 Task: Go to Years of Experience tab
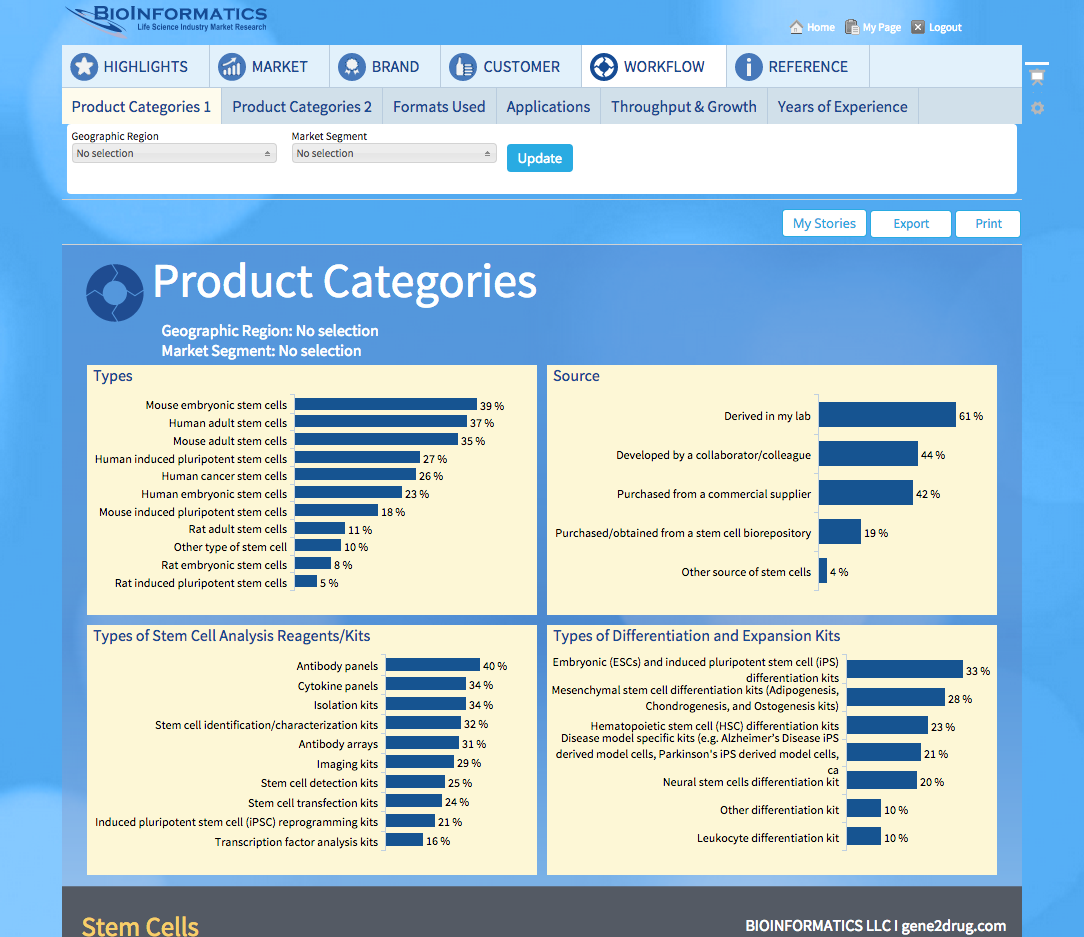(x=842, y=107)
